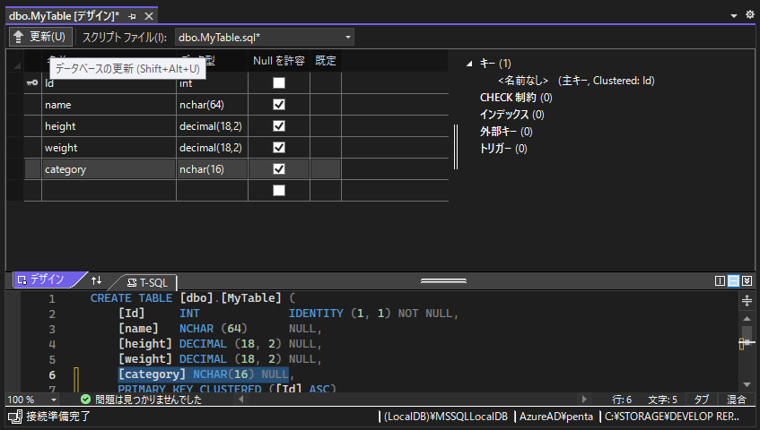Click the vertical splitter between grid and keys
760x430 pixels.
tap(456, 146)
